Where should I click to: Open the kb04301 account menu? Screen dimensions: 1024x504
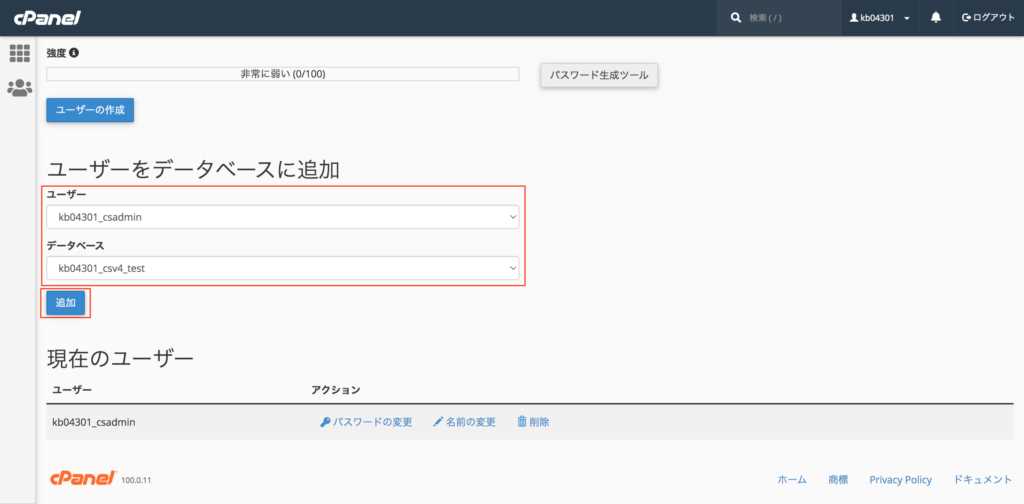pos(879,18)
